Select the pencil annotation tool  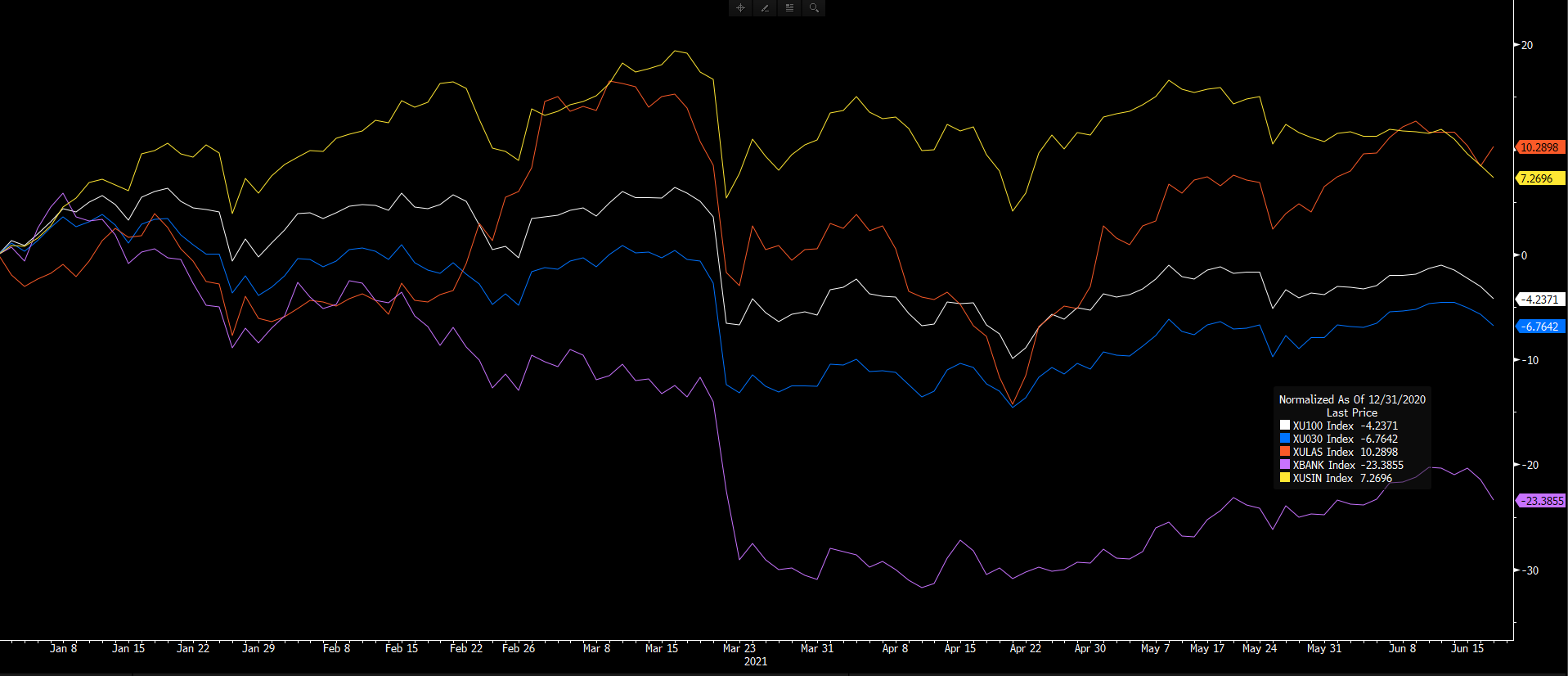click(x=765, y=8)
